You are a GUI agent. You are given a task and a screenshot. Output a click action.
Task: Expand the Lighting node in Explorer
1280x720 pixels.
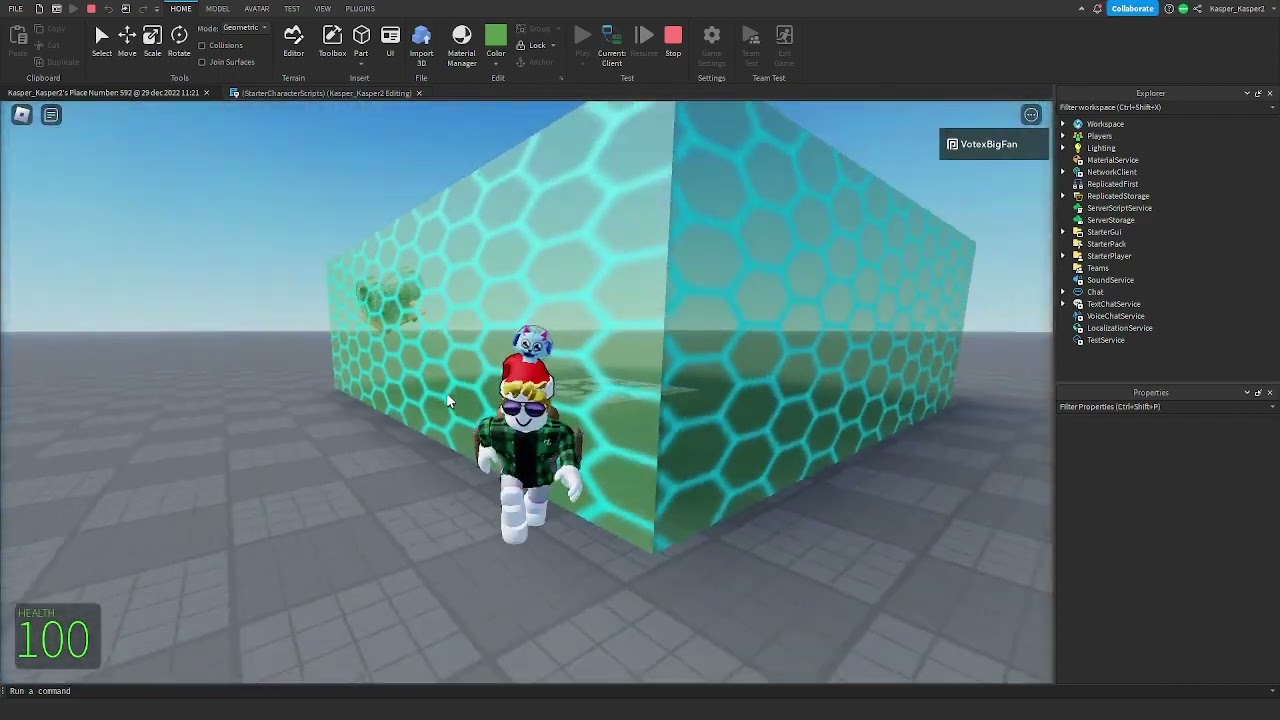[x=1063, y=148]
